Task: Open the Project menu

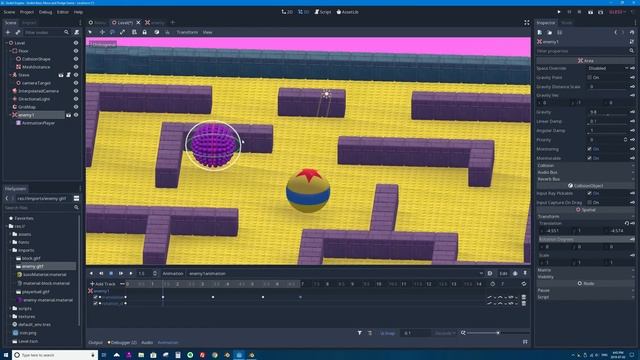Action: tap(27, 12)
